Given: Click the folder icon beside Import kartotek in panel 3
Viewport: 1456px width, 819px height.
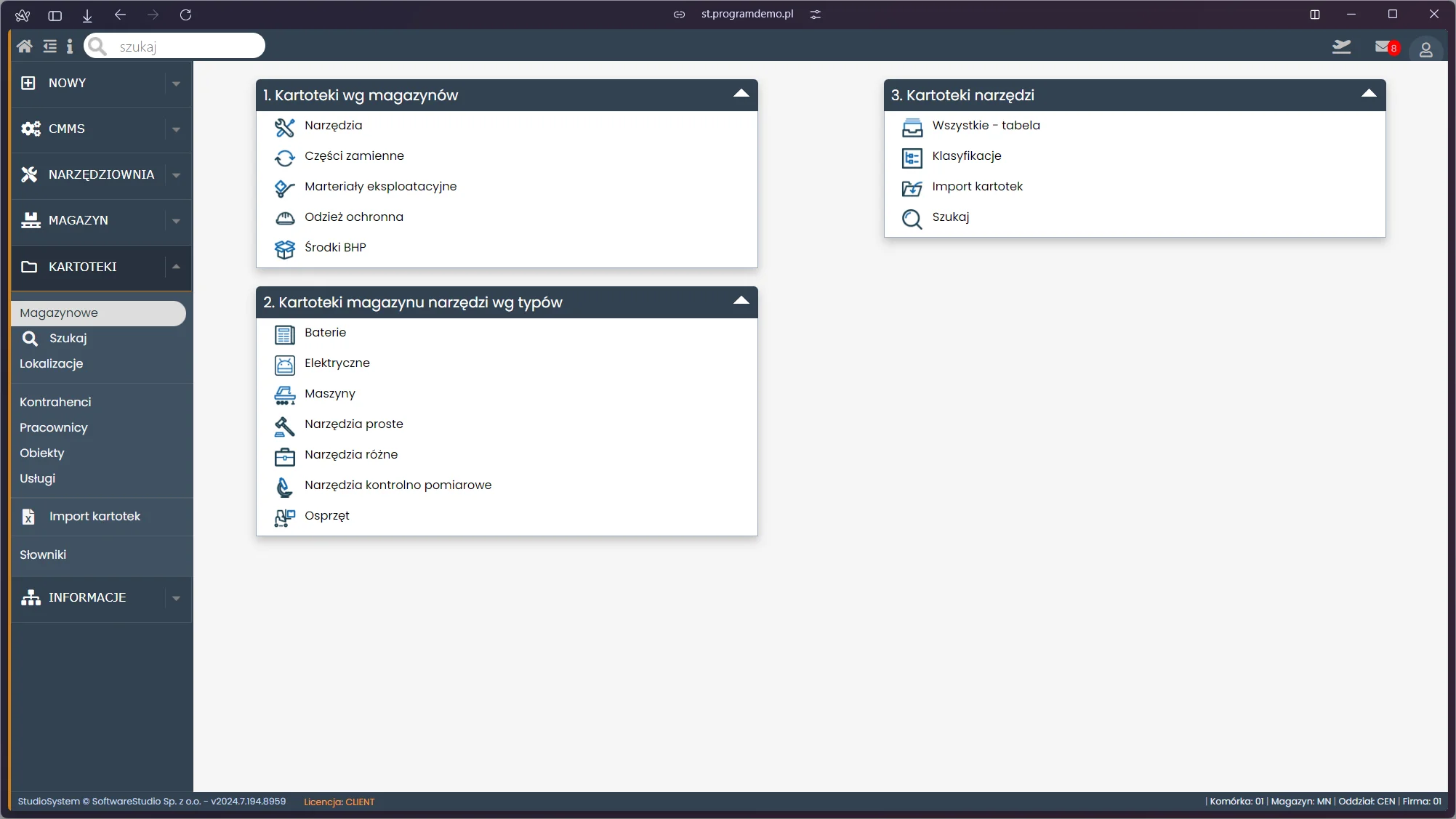Looking at the screenshot, I should point(912,188).
